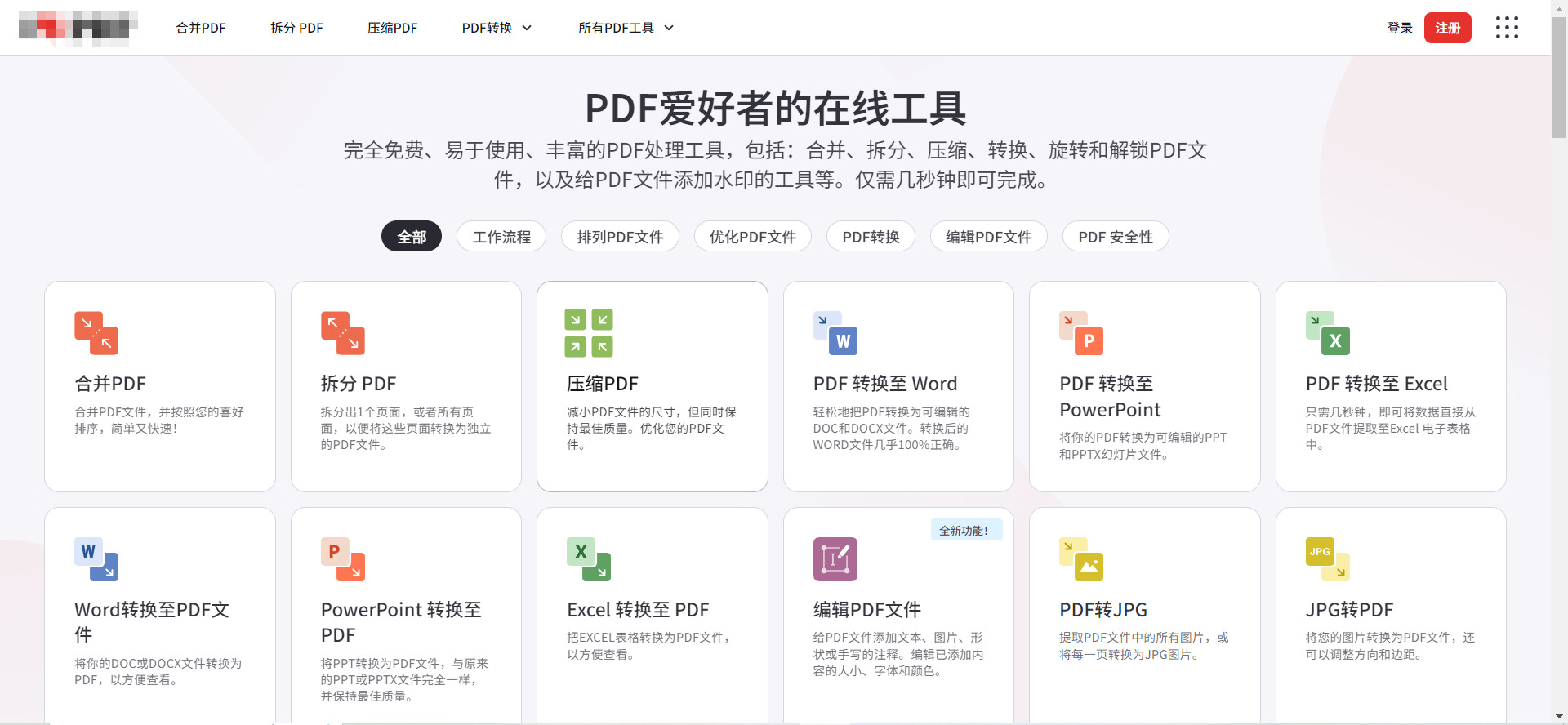Open the PDF to Excel tool icon

[x=1328, y=333]
